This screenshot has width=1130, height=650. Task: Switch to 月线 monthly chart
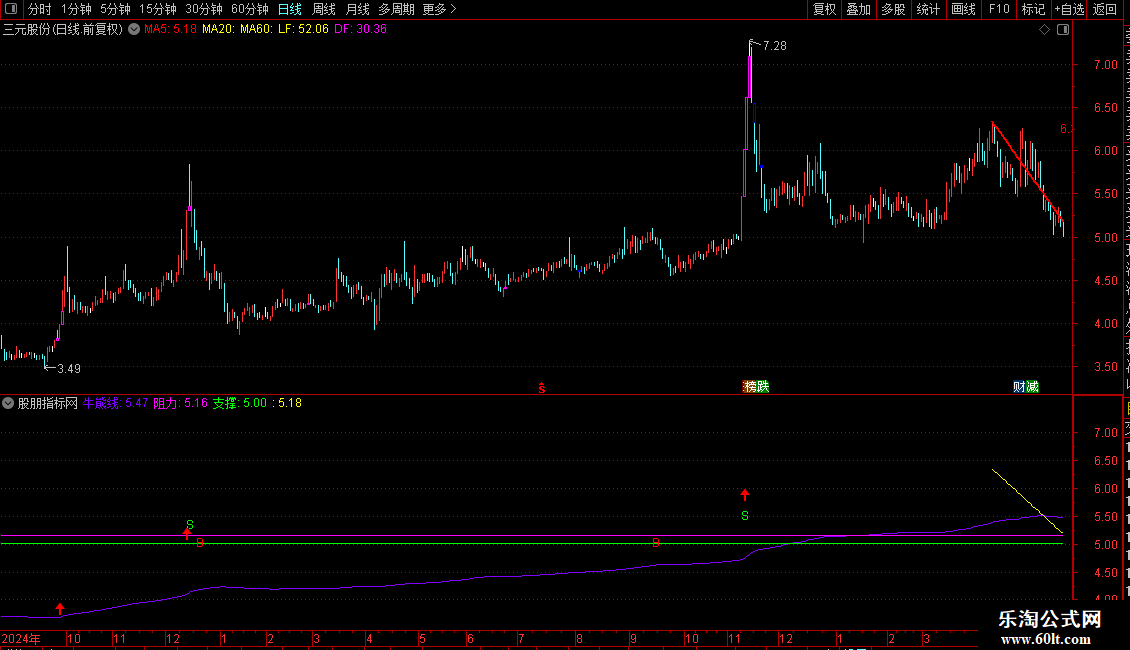(357, 9)
